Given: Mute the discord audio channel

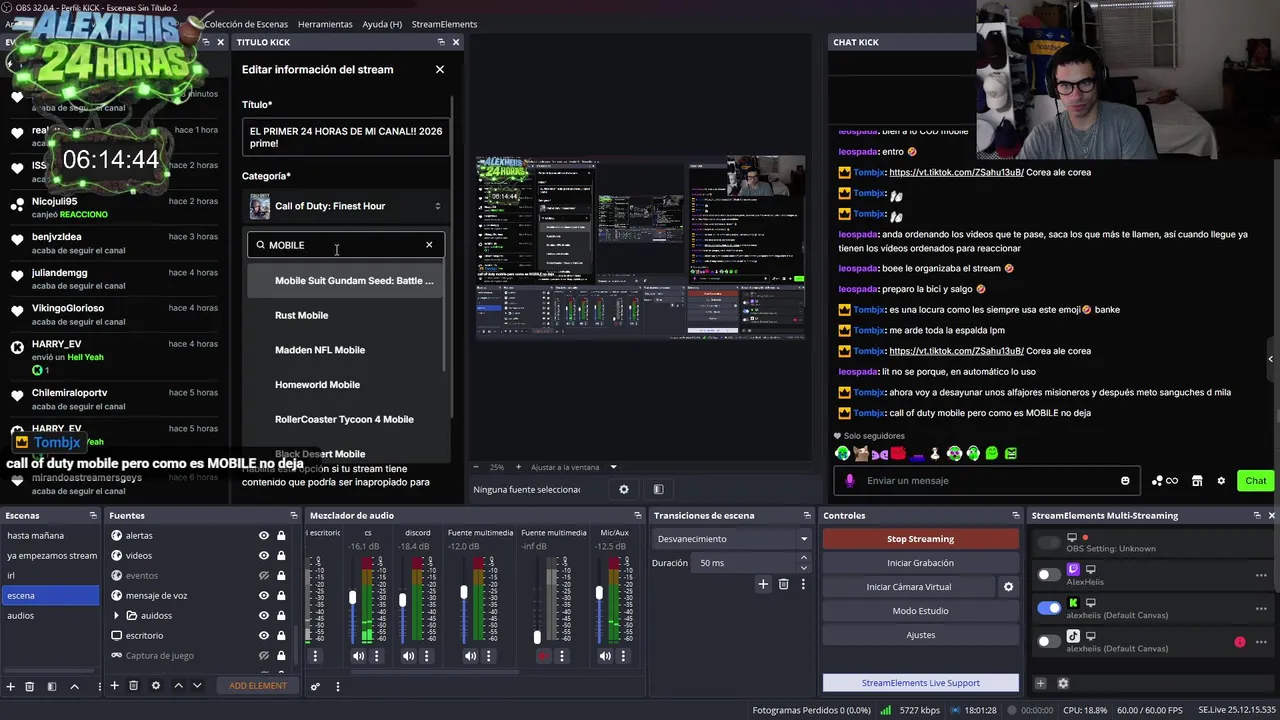Looking at the screenshot, I should [408, 656].
